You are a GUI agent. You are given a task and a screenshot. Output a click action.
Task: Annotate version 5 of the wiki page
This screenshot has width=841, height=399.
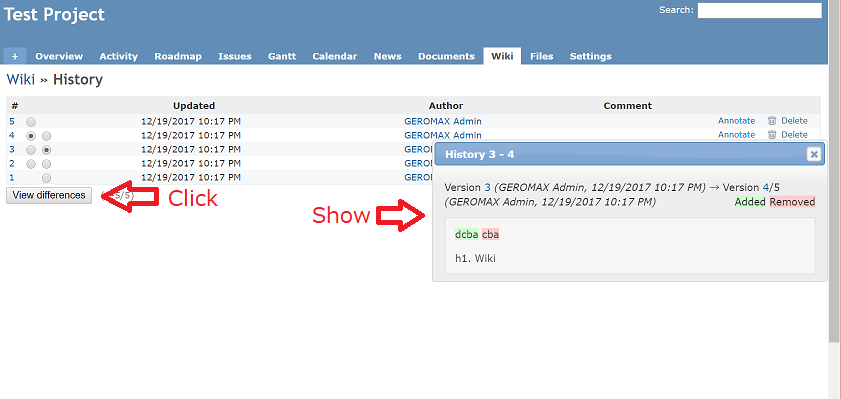coord(736,121)
